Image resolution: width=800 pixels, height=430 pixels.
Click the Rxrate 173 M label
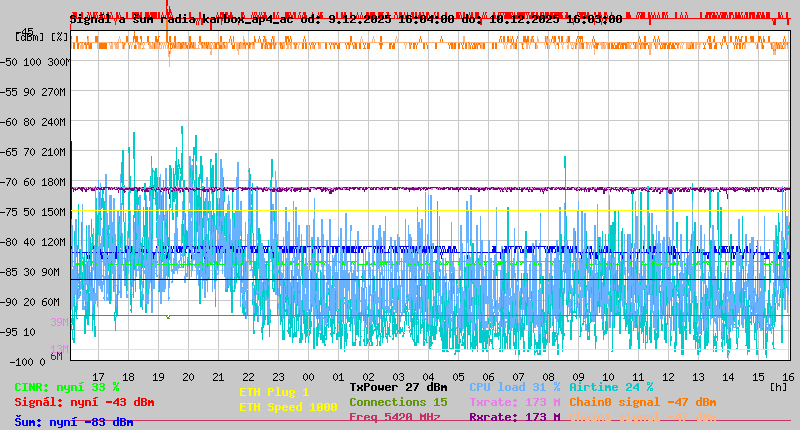514,417
